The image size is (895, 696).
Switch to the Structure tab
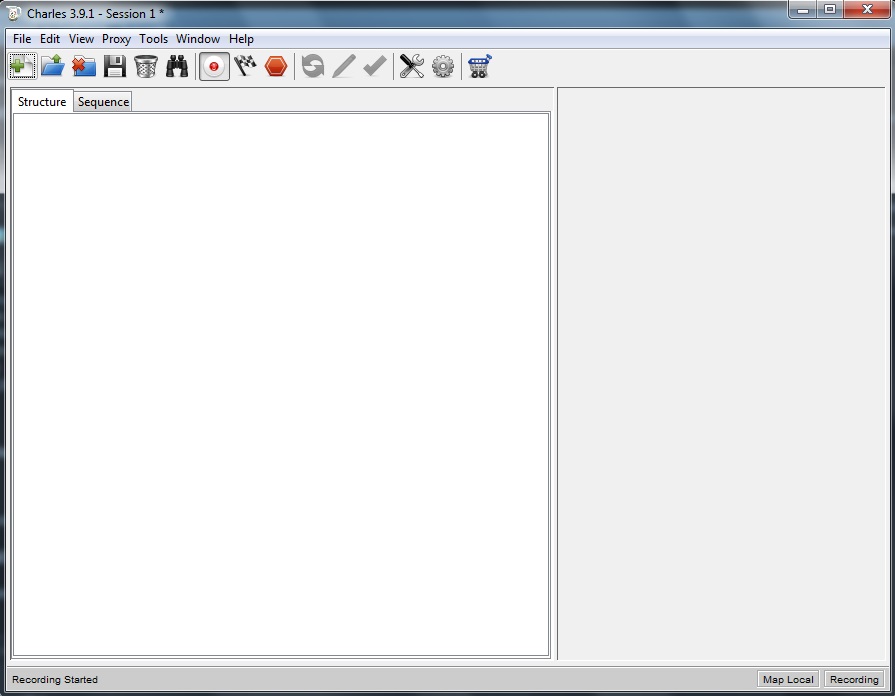pyautogui.click(x=42, y=102)
